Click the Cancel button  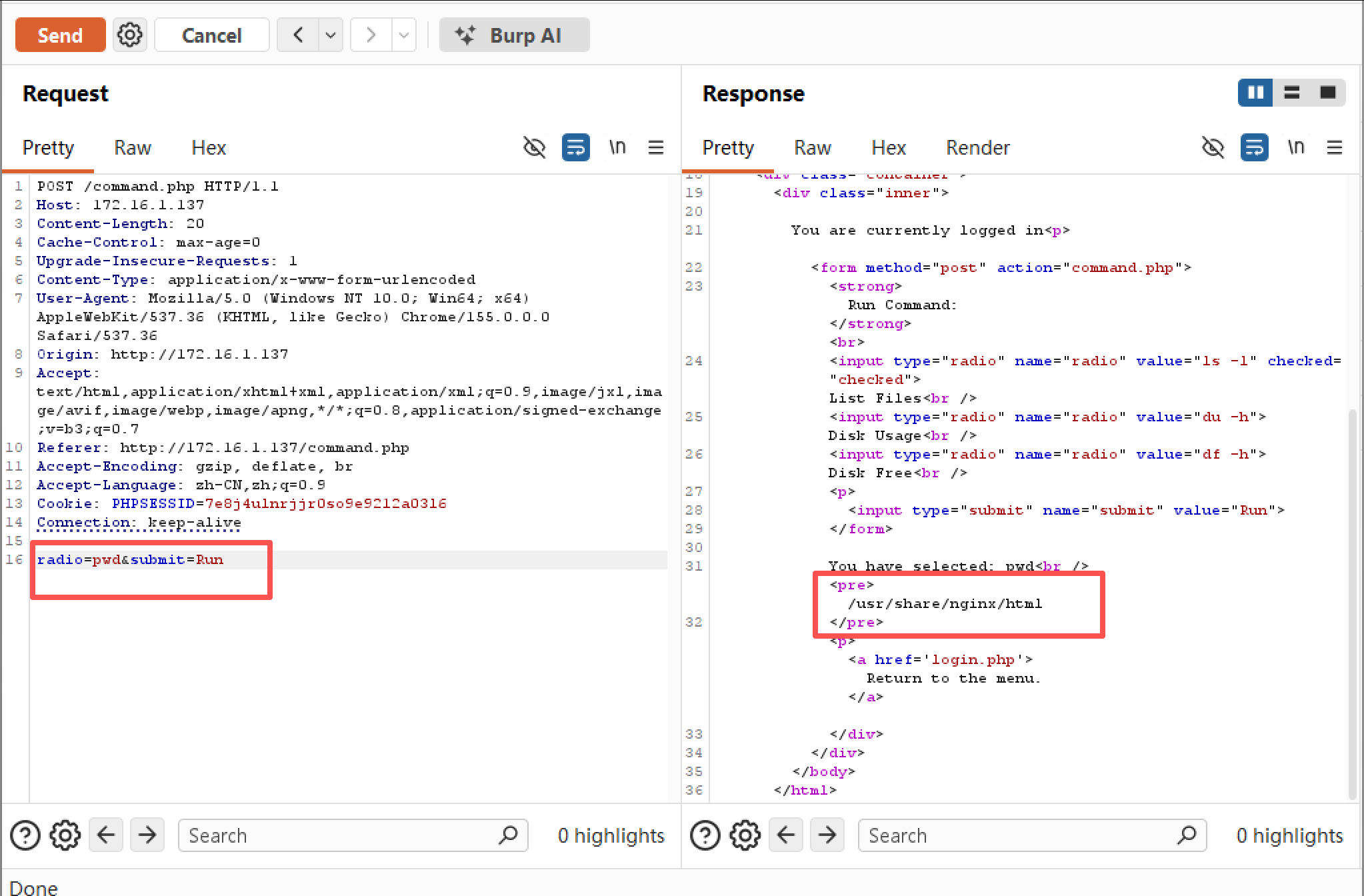[211, 35]
